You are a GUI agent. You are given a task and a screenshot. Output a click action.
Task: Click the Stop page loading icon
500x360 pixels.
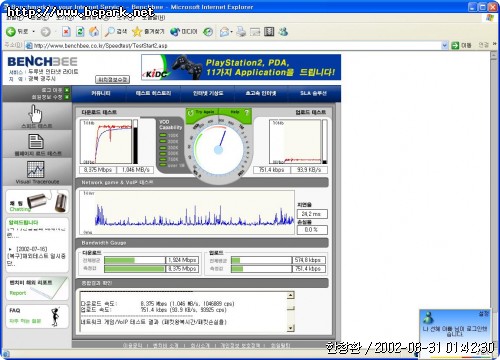(66, 32)
